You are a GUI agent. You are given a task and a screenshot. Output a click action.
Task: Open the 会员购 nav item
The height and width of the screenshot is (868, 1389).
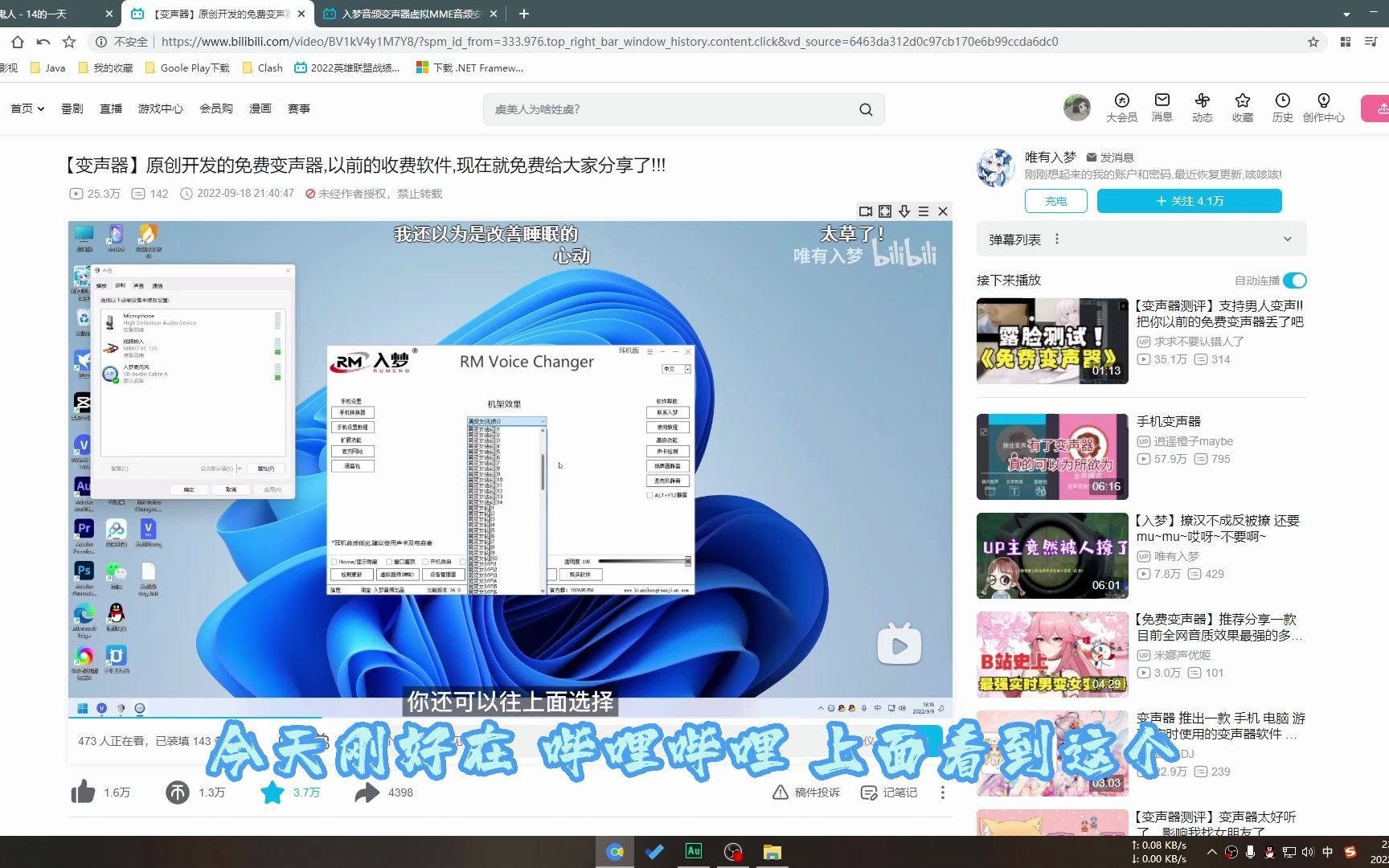[x=216, y=108]
